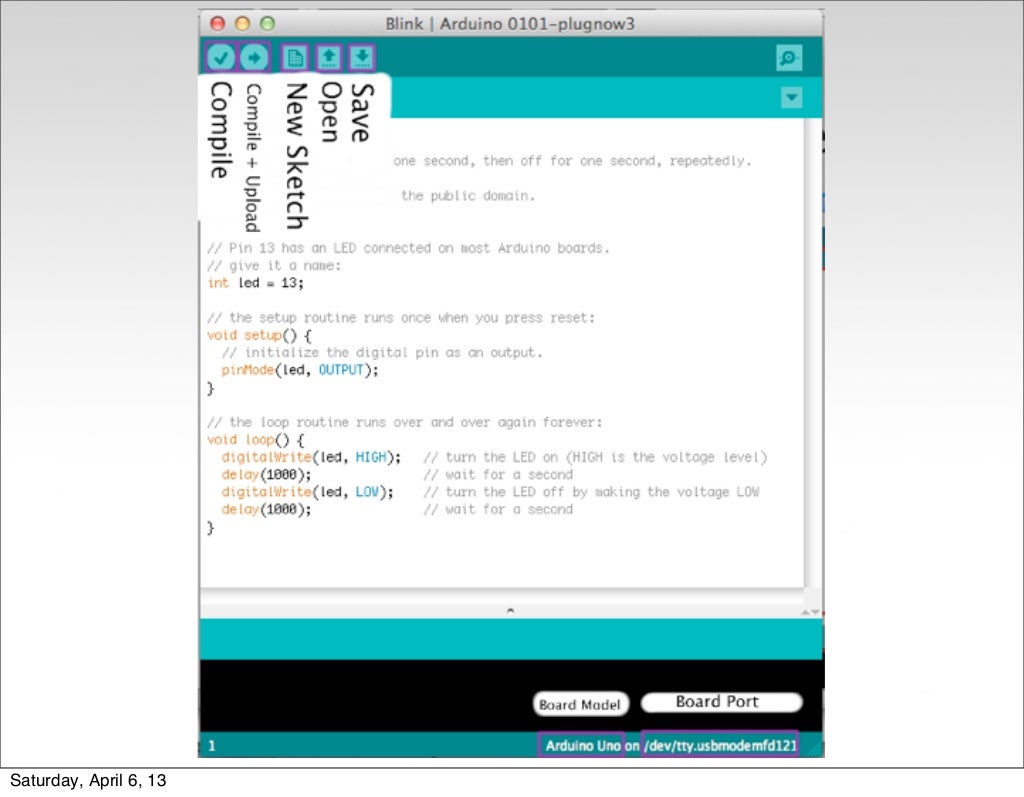The image size is (1024, 797).
Task: Click the 'pinMode(led, OUTPUT);' line
Action: pyautogui.click(x=300, y=370)
